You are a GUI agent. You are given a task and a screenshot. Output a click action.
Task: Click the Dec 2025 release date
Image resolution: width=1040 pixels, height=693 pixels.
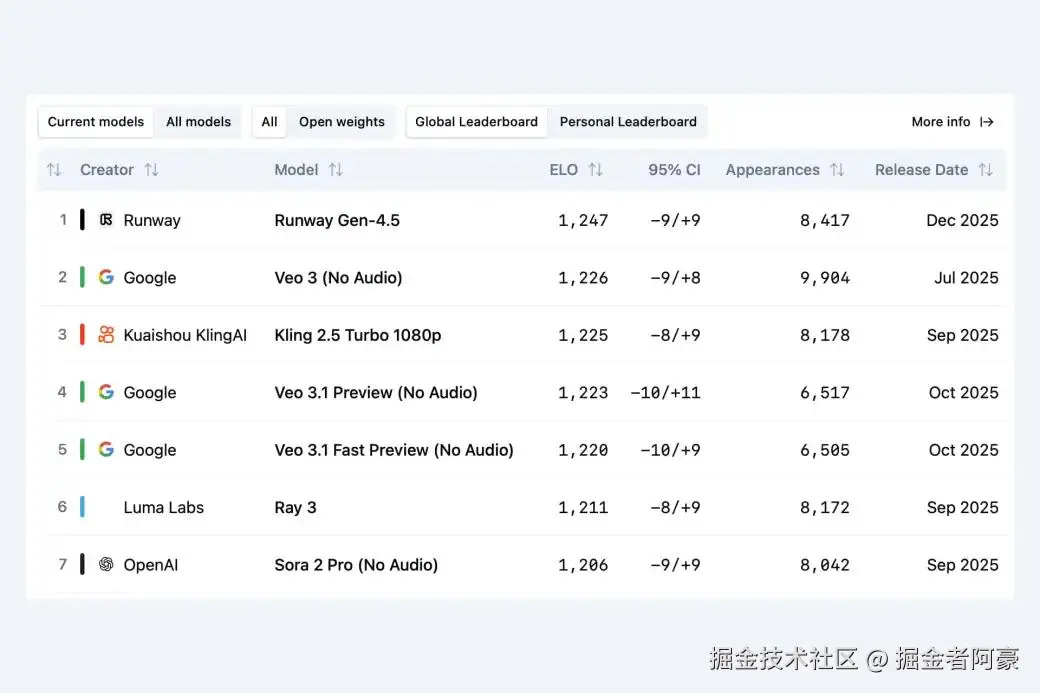(x=962, y=220)
